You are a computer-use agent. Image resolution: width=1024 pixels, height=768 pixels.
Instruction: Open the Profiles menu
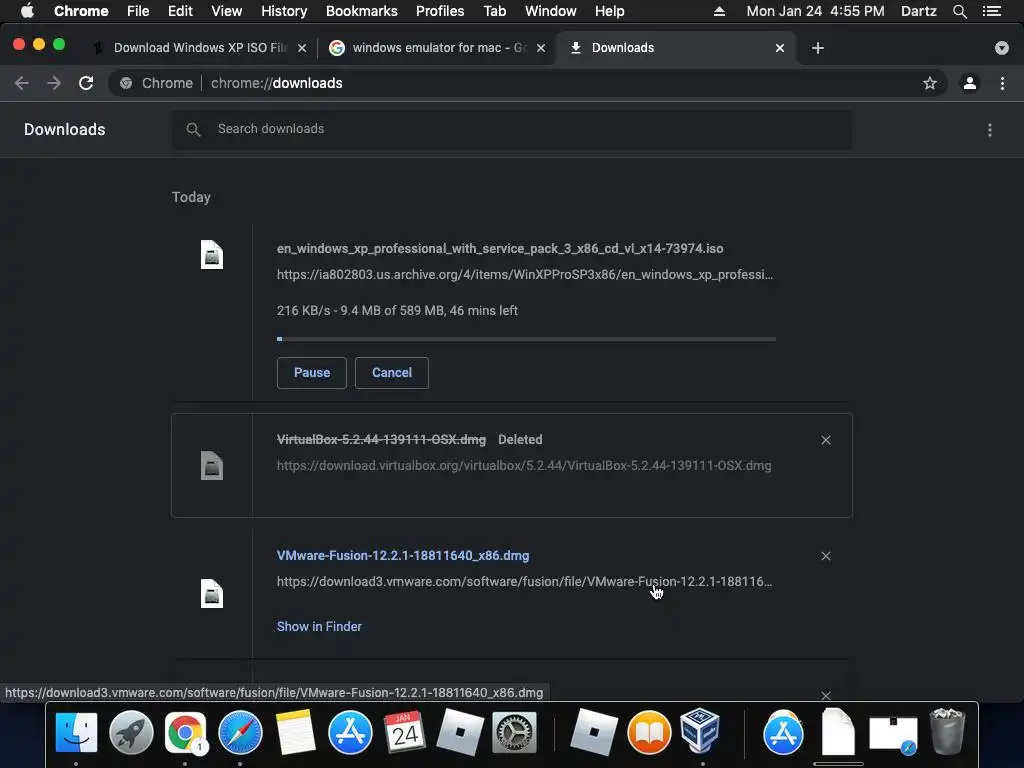coord(440,11)
